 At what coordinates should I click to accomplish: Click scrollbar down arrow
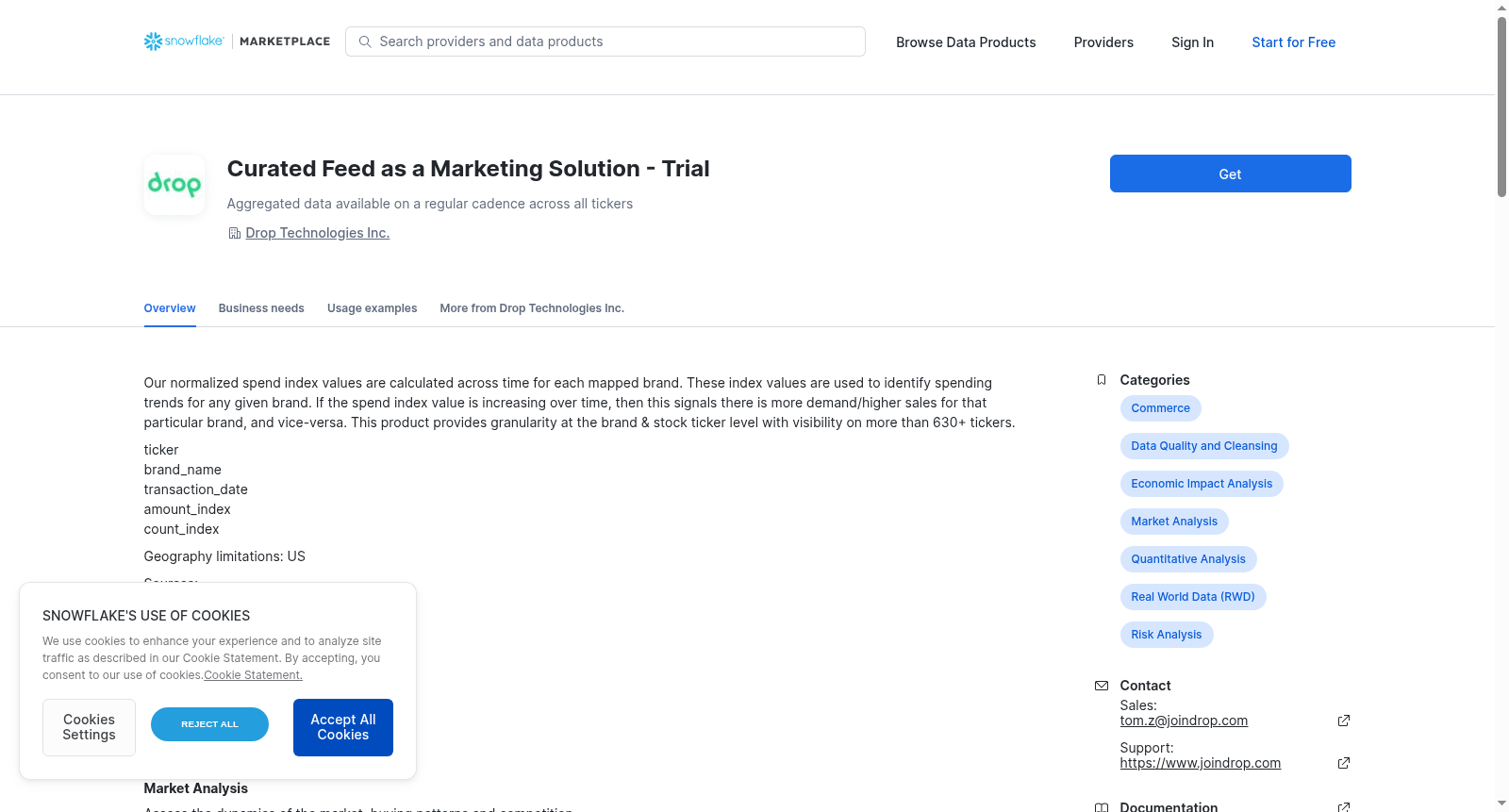[1501, 804]
